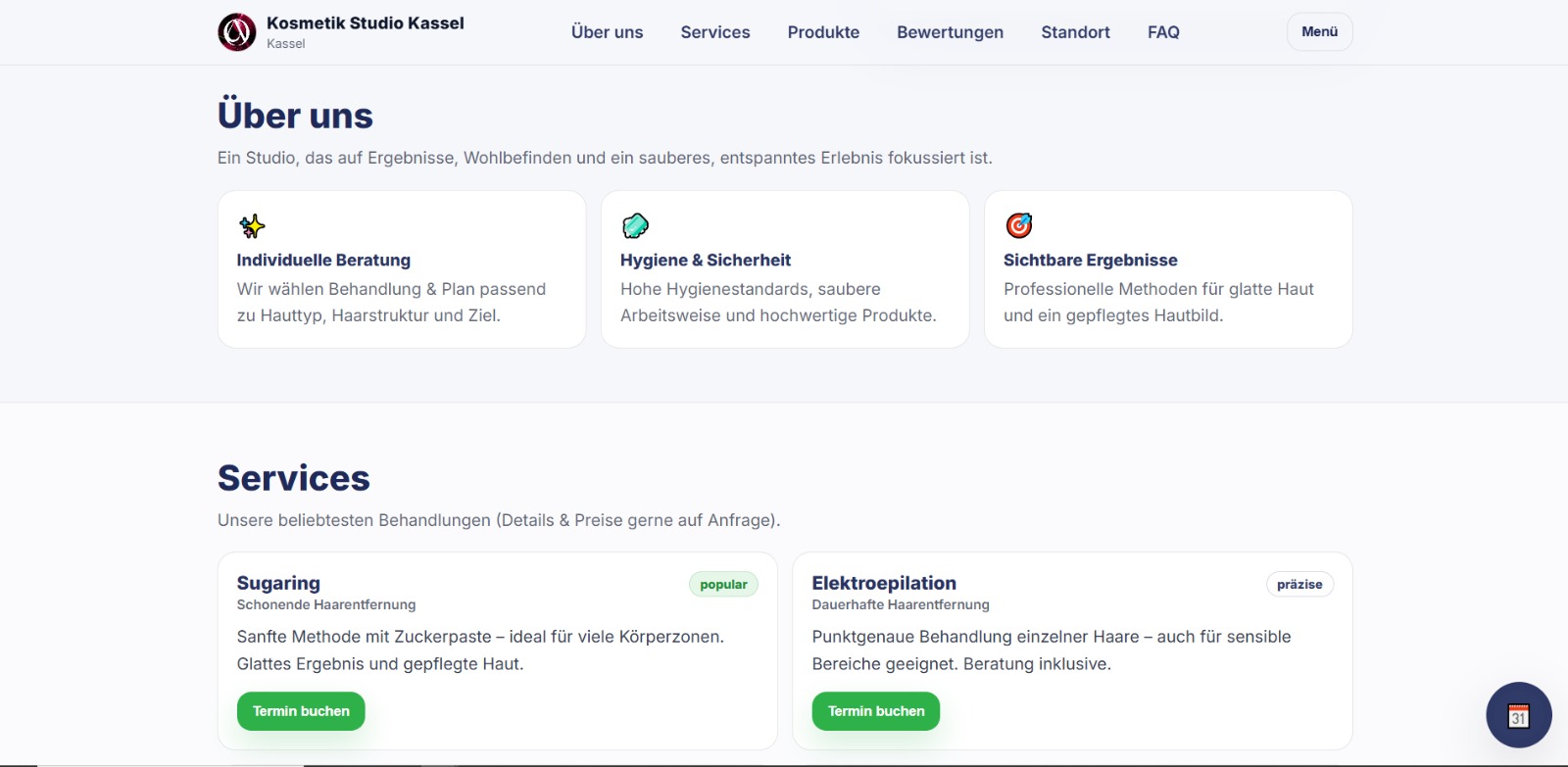The width and height of the screenshot is (1568, 767).
Task: Open the Menü dropdown button
Action: 1319,32
